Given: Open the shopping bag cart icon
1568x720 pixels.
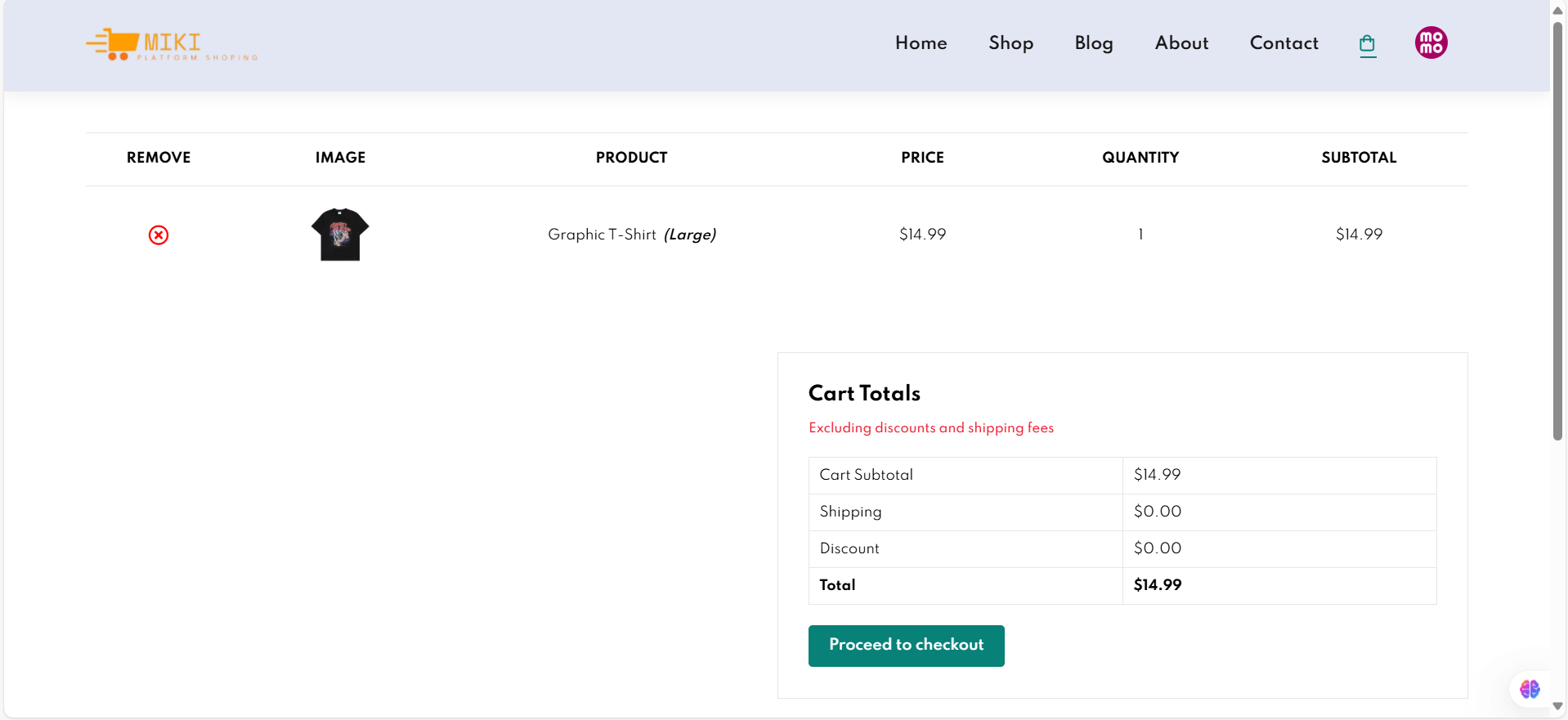Looking at the screenshot, I should 1367,44.
